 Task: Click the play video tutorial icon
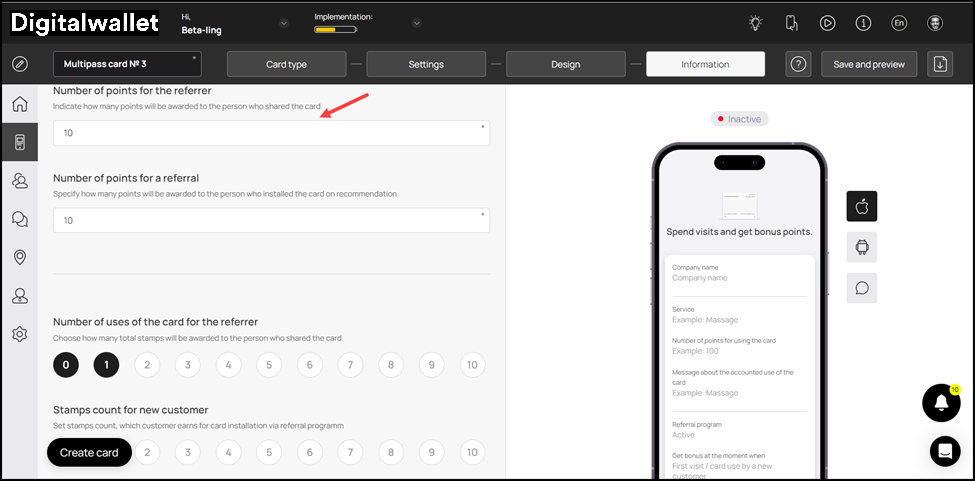(x=827, y=23)
